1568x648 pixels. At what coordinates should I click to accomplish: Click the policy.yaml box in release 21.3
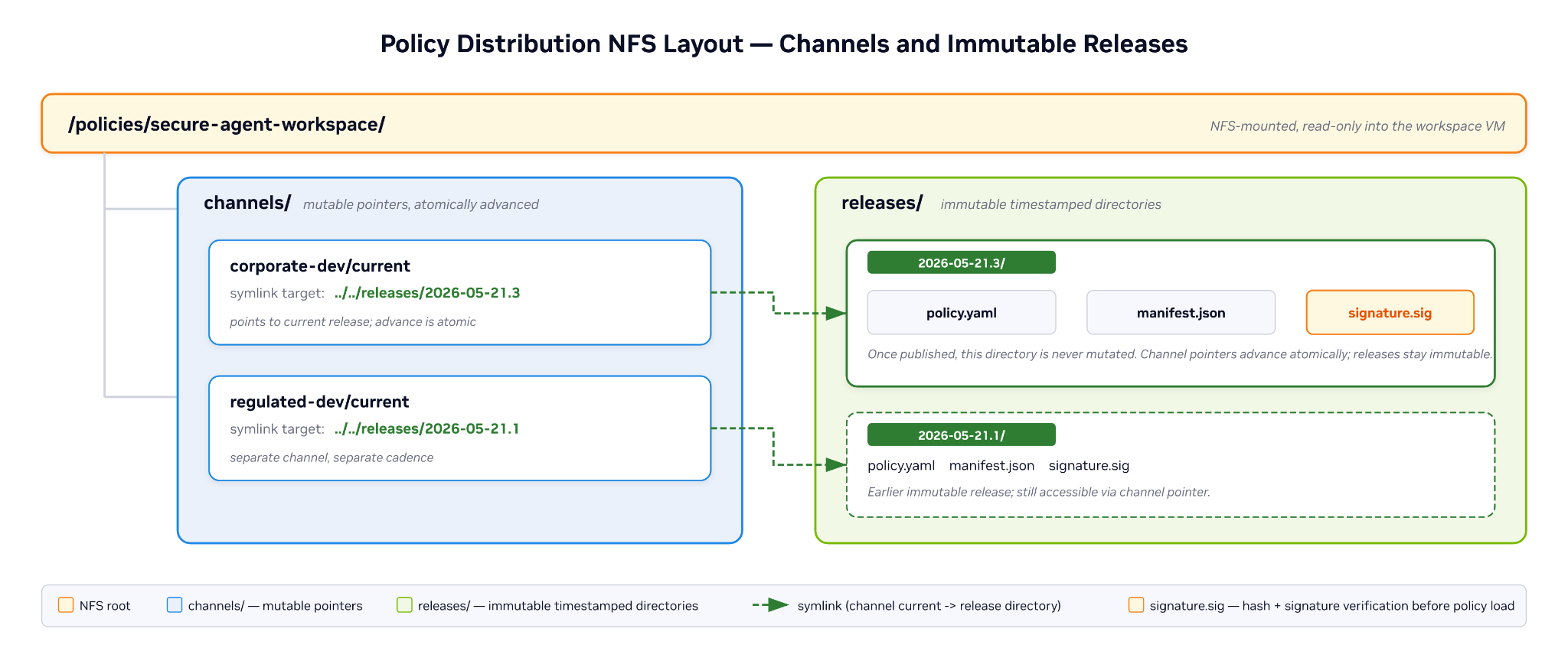click(962, 312)
